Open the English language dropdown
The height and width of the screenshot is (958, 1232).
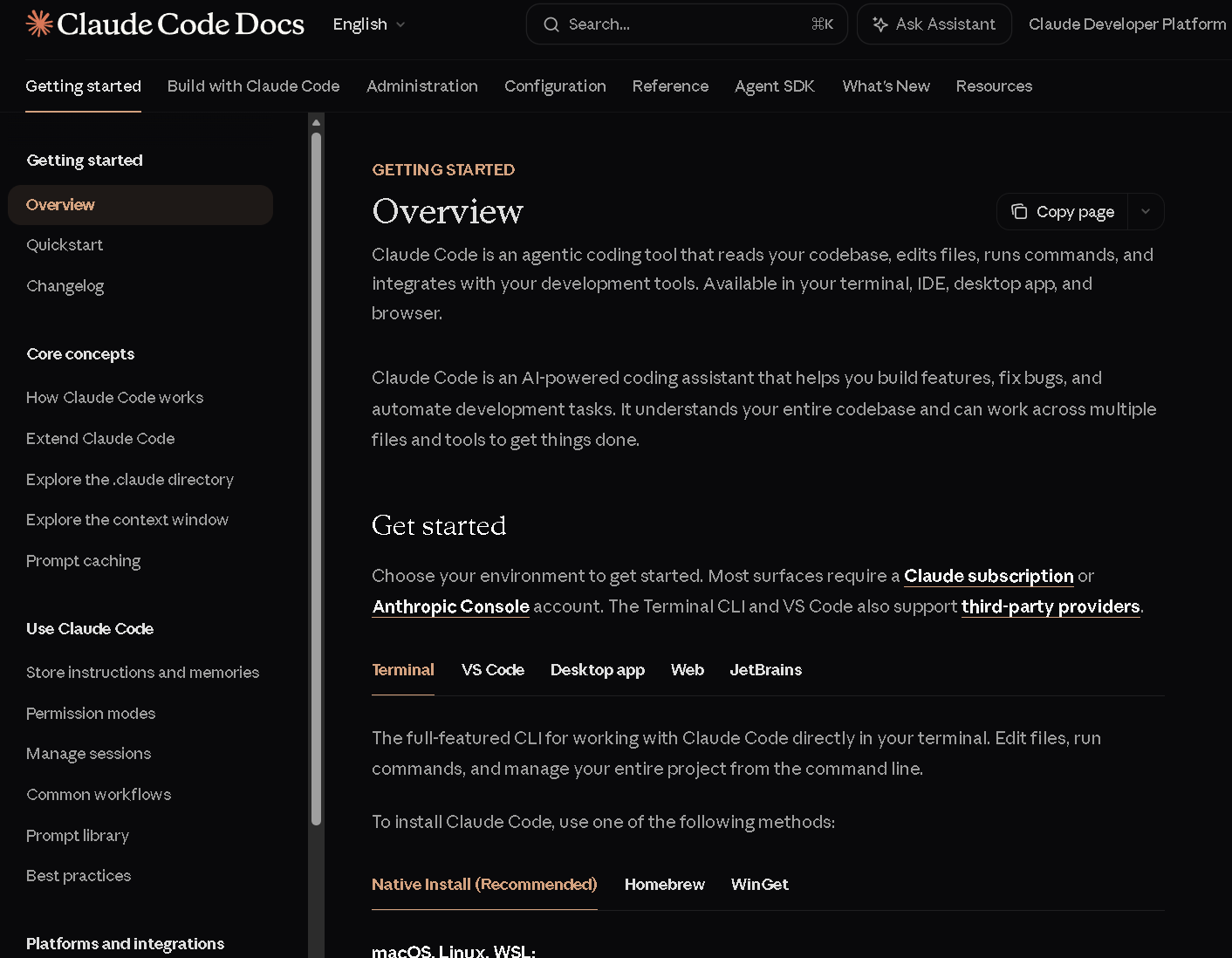pos(369,24)
